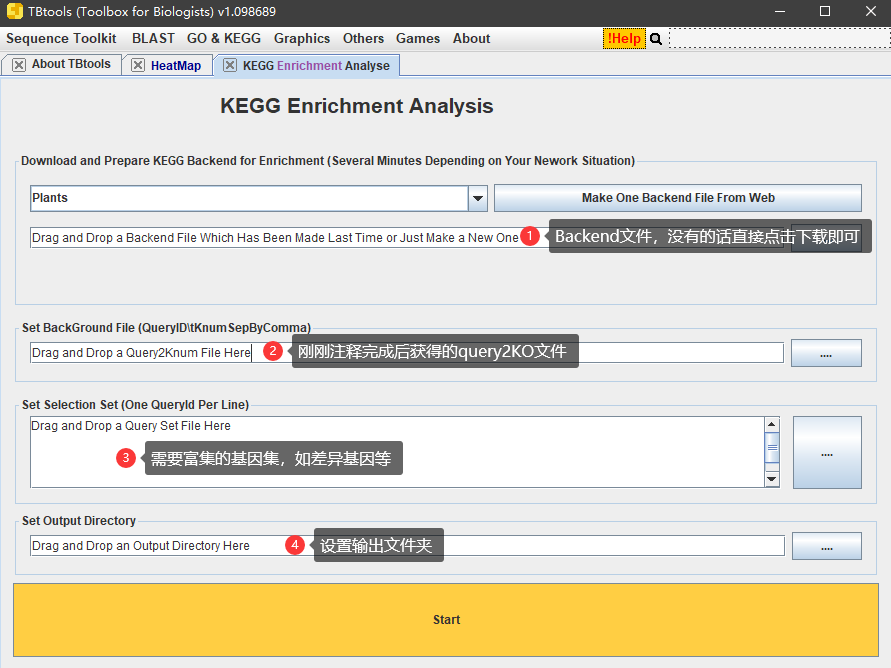This screenshot has width=891, height=668.
Task: Click the selection set scrollbar up arrow
Action: (772, 424)
